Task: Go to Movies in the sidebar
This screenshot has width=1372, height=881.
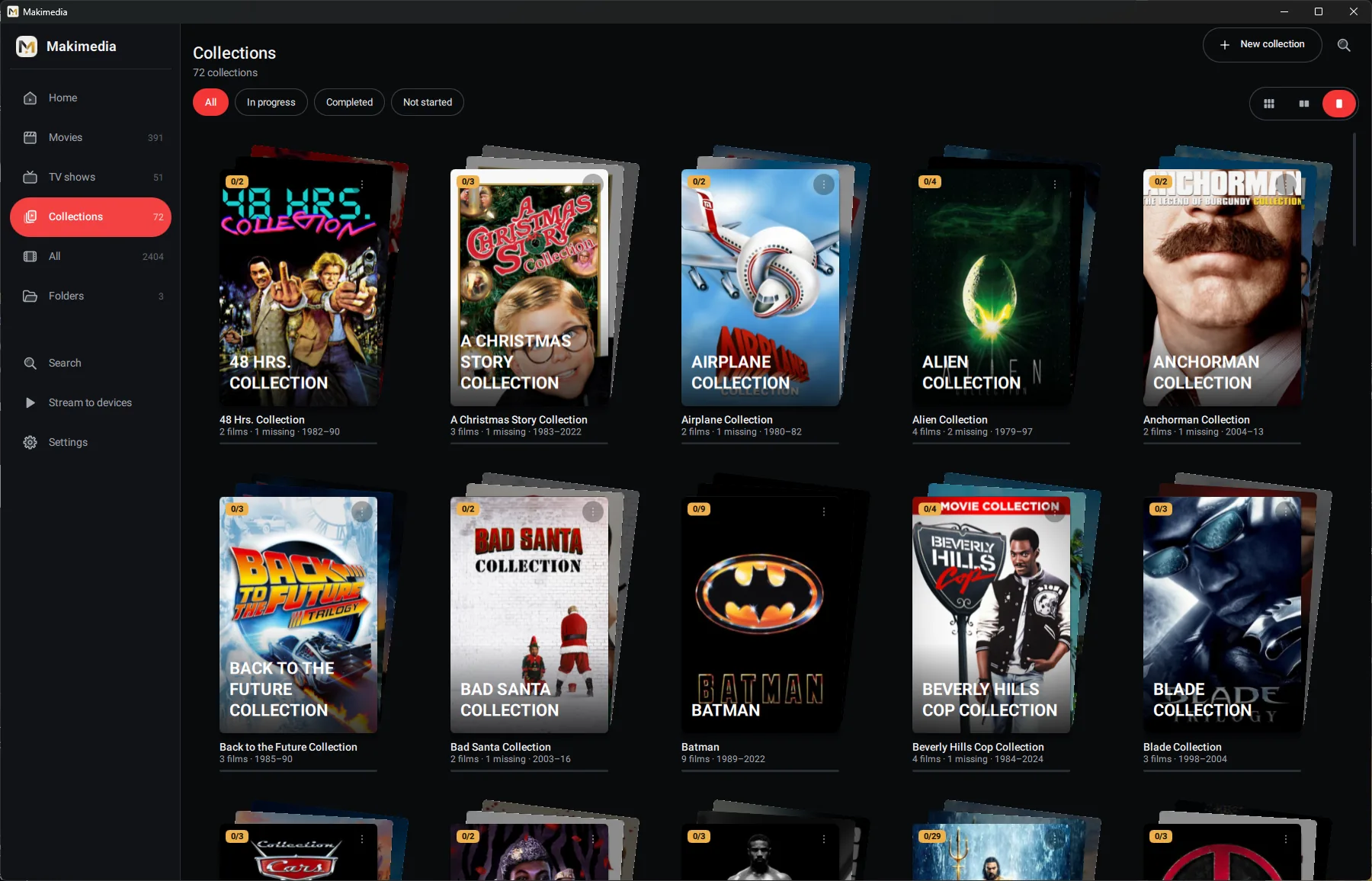Action: [x=91, y=137]
